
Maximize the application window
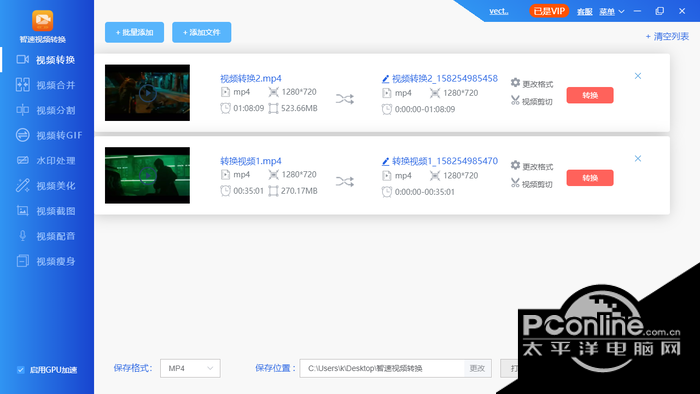(x=660, y=11)
